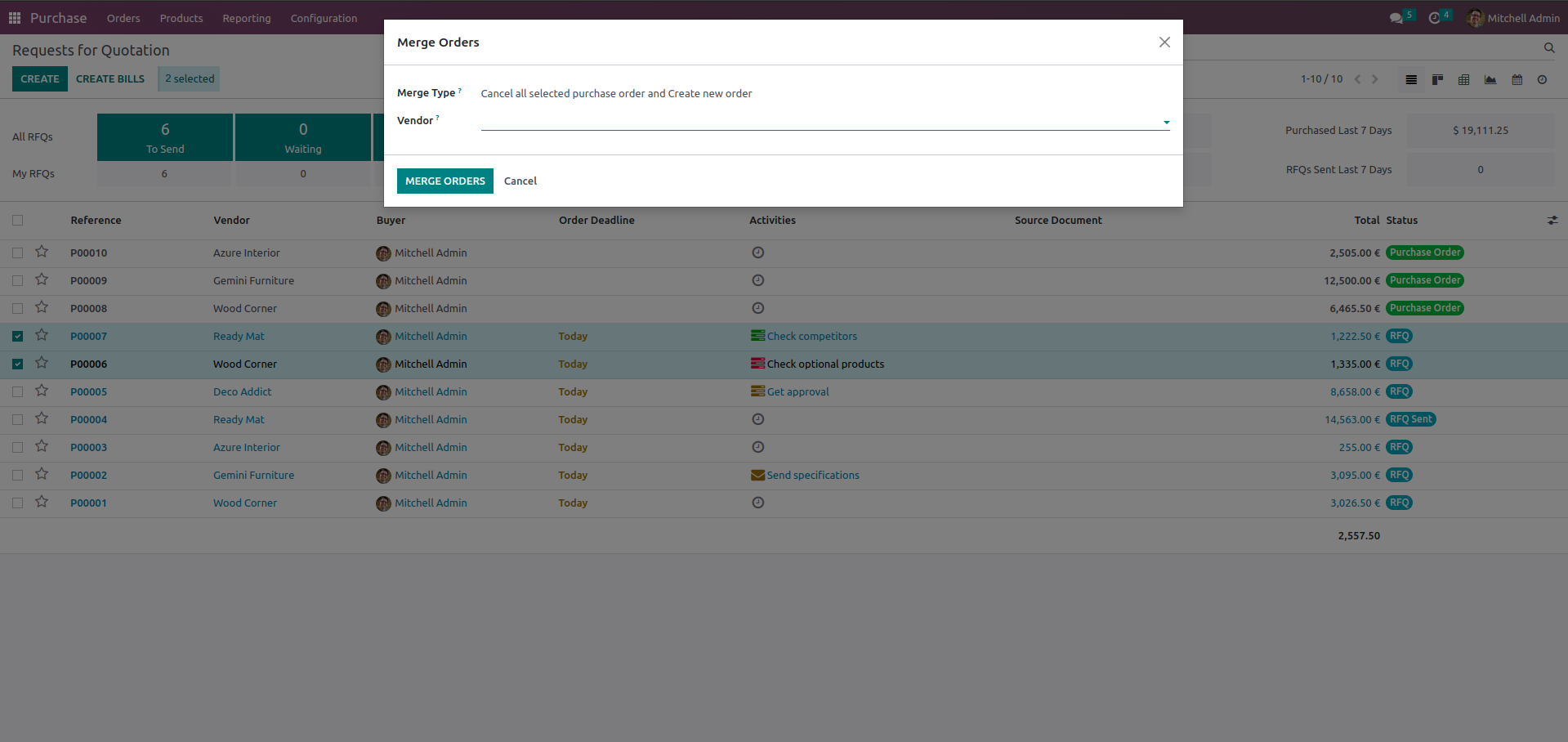Check the box for order P00009
This screenshot has height=742, width=1568.
[x=18, y=280]
